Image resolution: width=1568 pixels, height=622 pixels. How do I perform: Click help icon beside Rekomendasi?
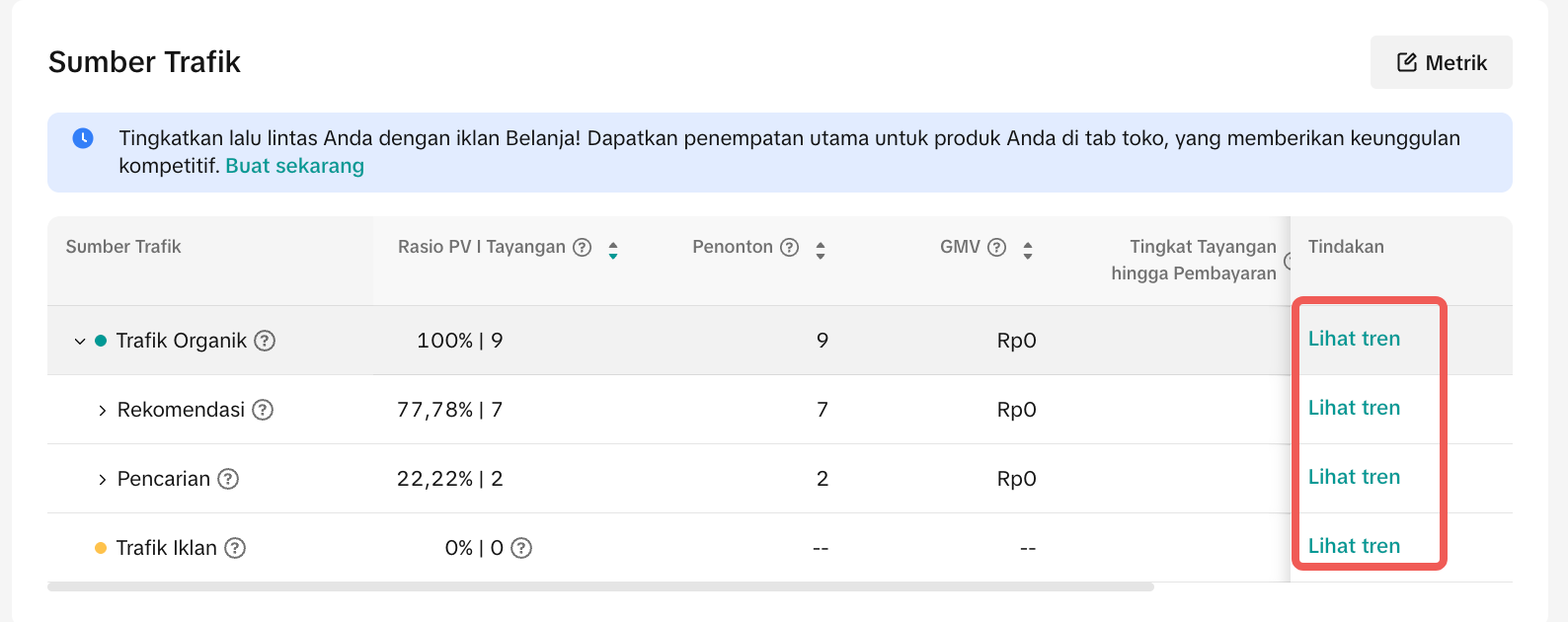tap(263, 410)
